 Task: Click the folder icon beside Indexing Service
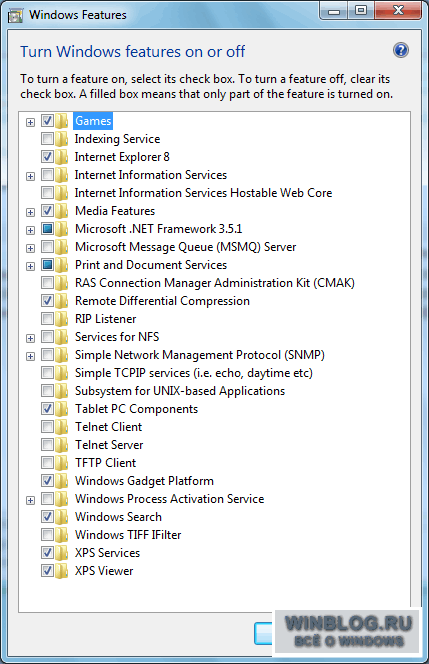coord(62,139)
